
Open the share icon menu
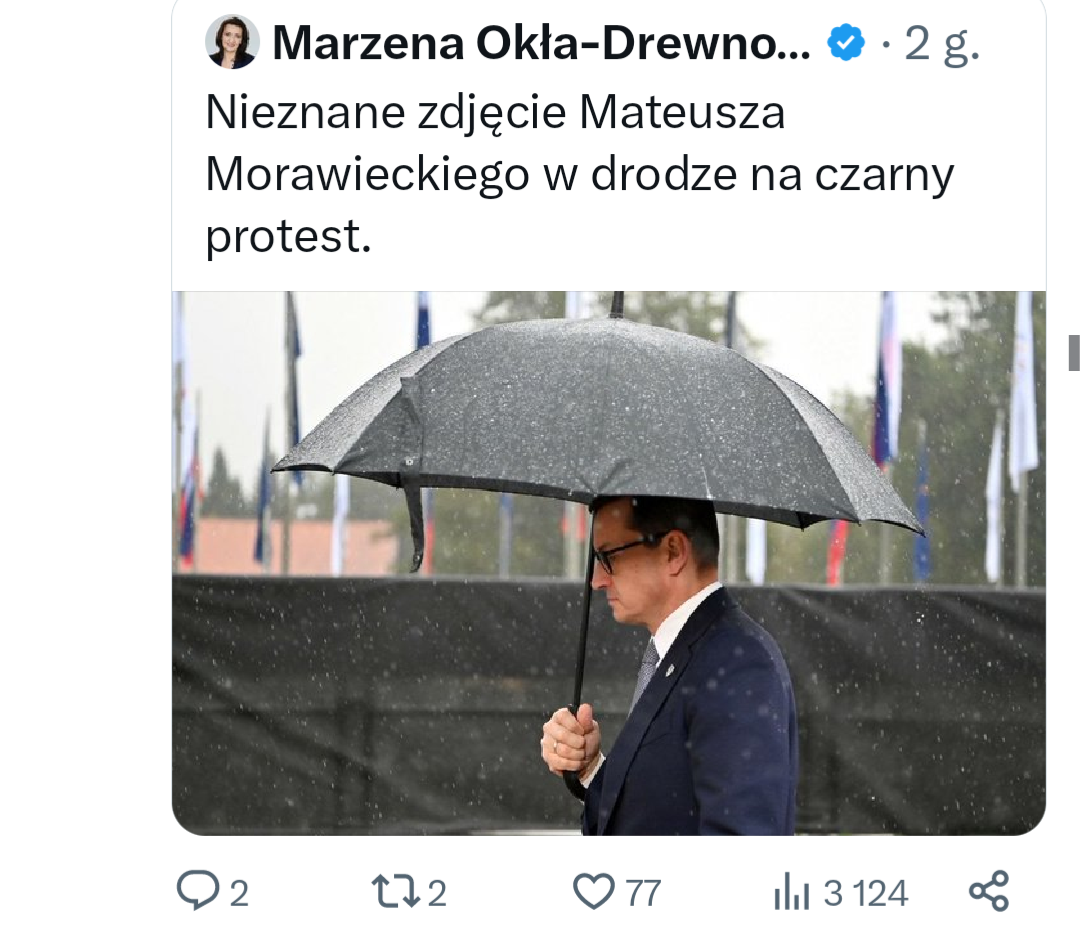(x=989, y=890)
